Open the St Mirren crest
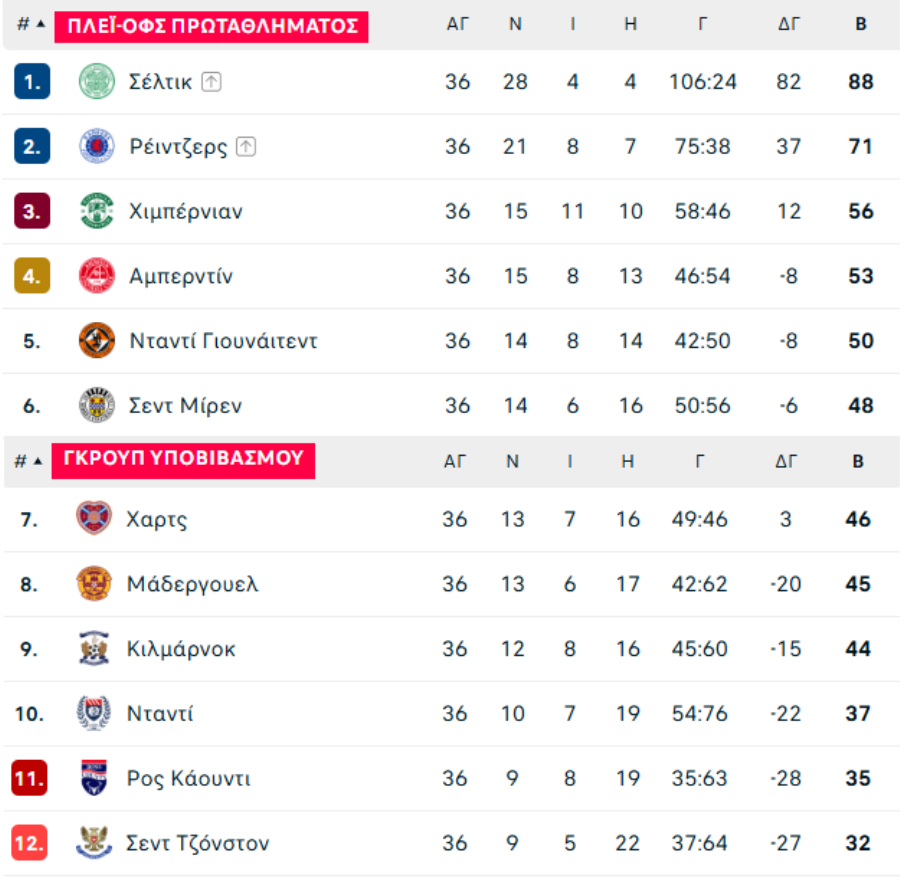This screenshot has width=900, height=878. pyautogui.click(x=96, y=406)
